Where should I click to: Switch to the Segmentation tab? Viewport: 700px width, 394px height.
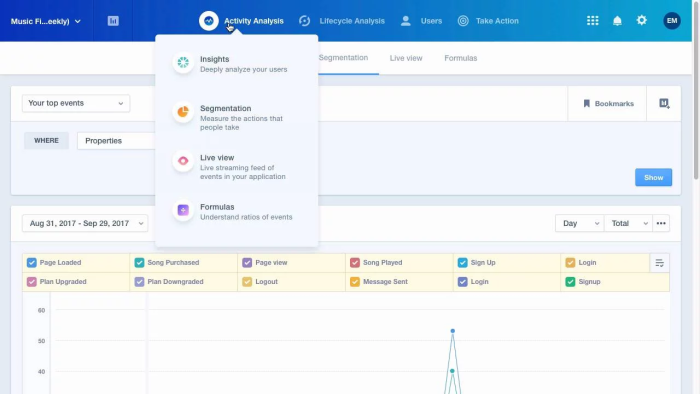[x=343, y=58]
